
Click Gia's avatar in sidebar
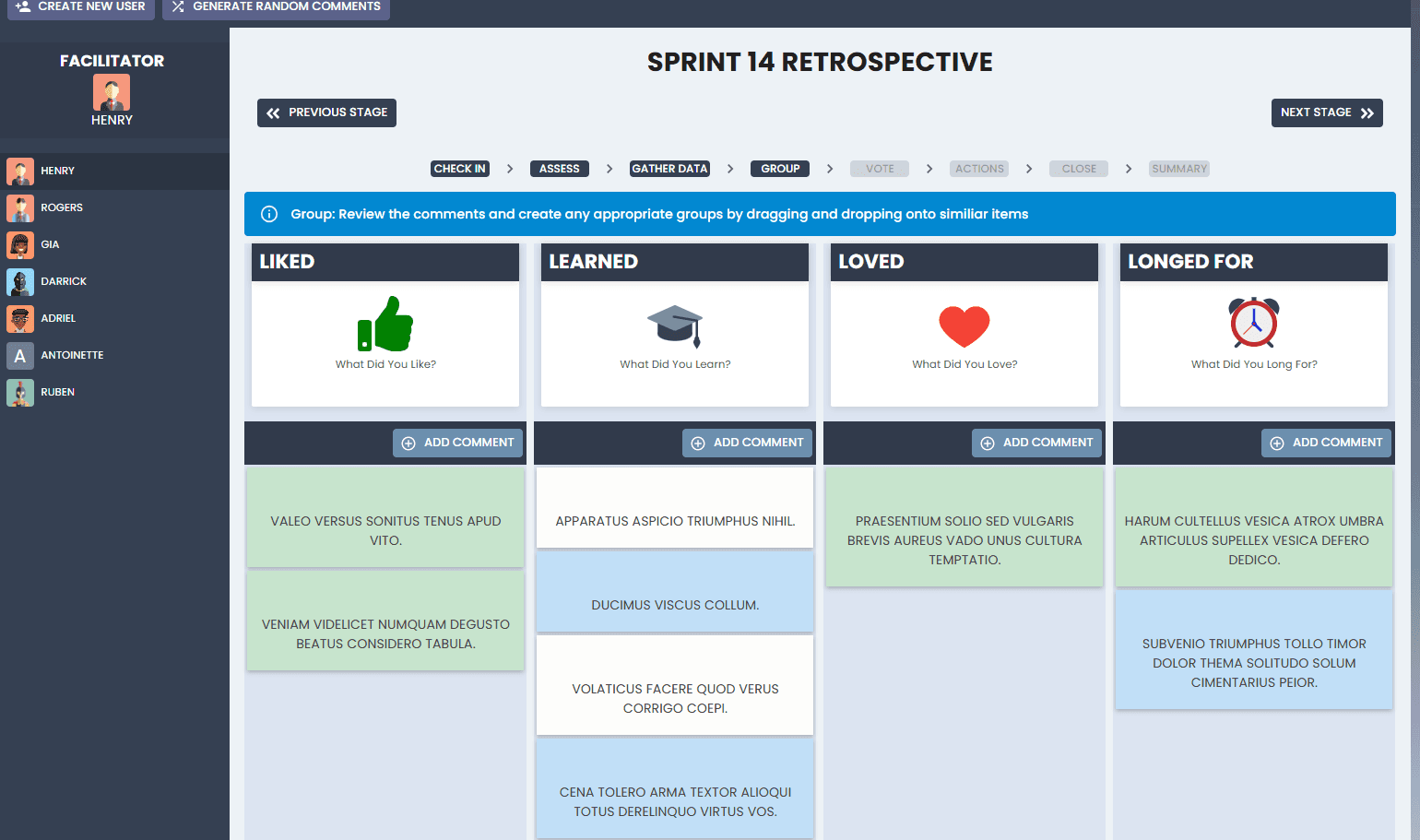click(x=20, y=245)
